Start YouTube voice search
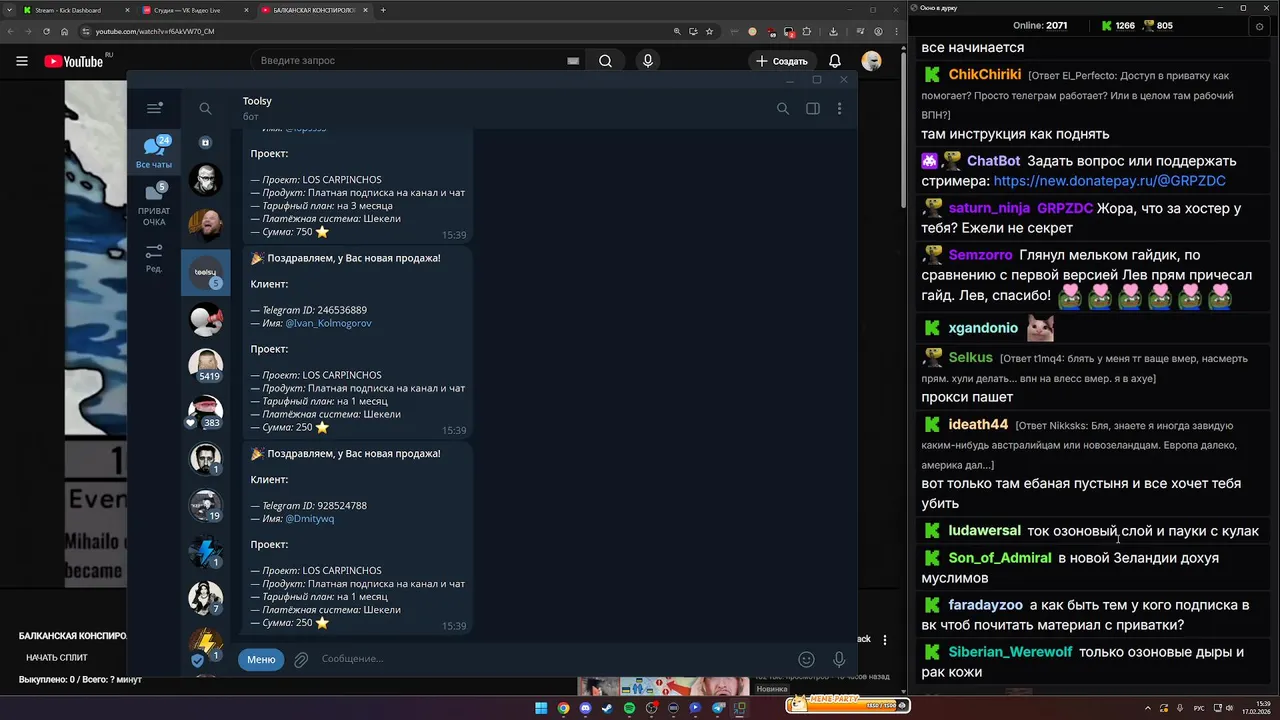Screen dimensions: 1280x720 [648, 61]
